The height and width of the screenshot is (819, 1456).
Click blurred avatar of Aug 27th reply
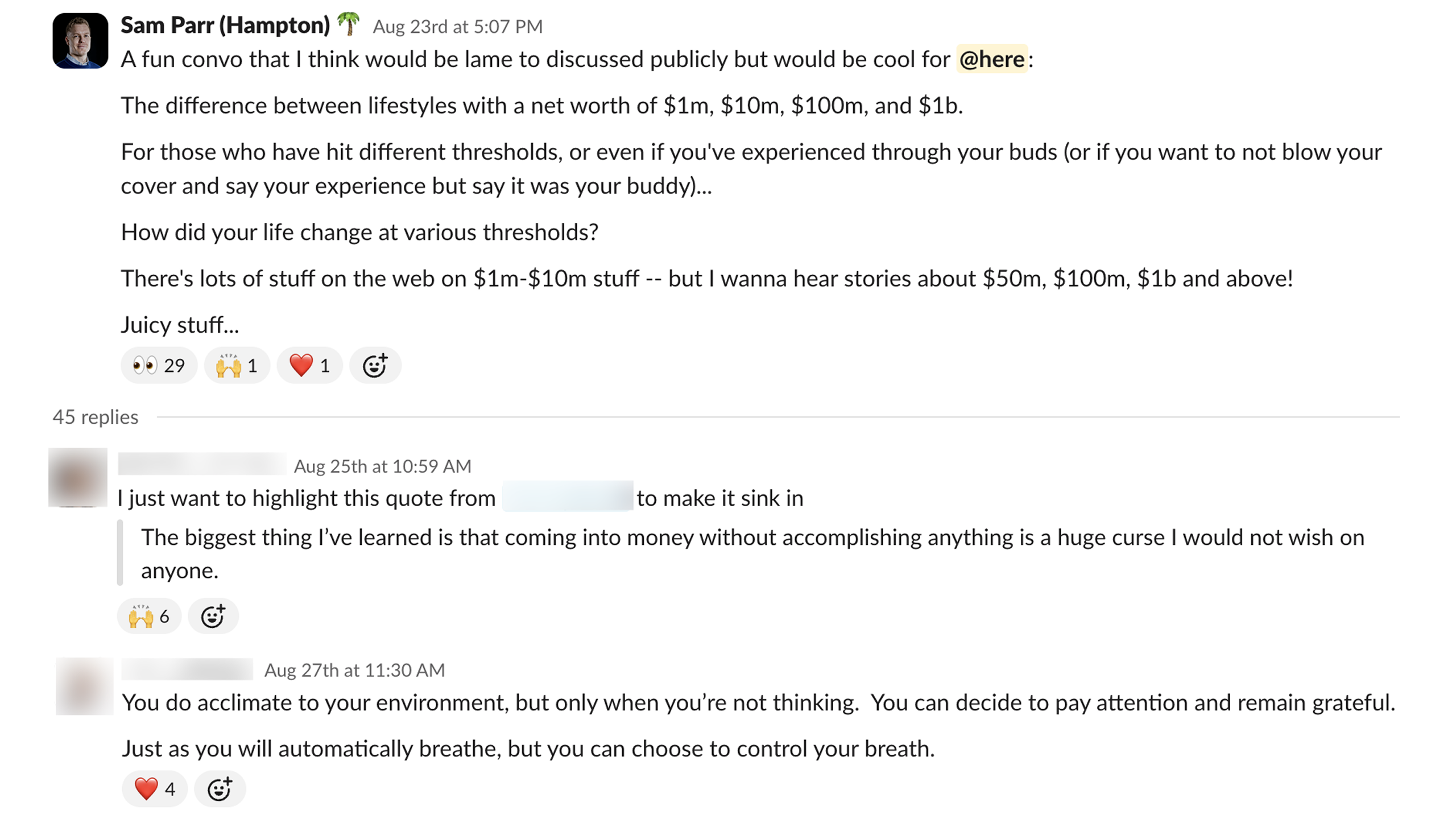tap(84, 686)
